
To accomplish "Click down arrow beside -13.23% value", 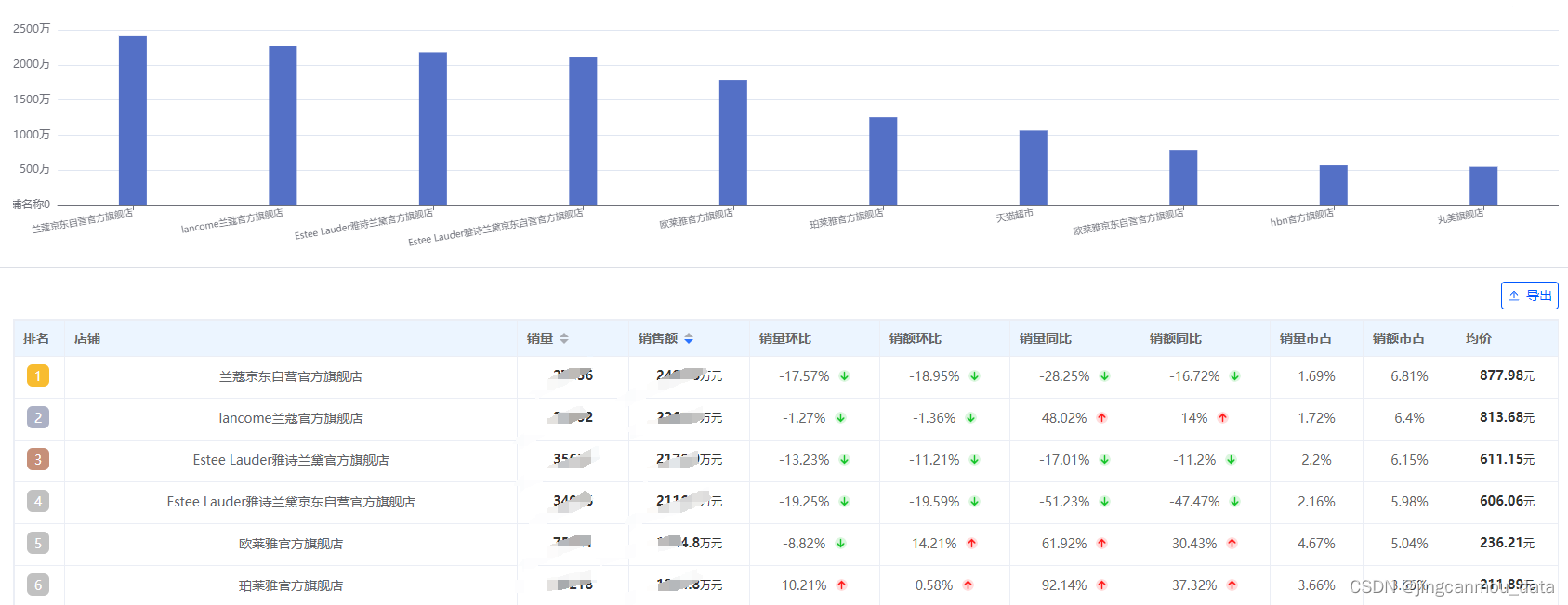I will coord(844,460).
